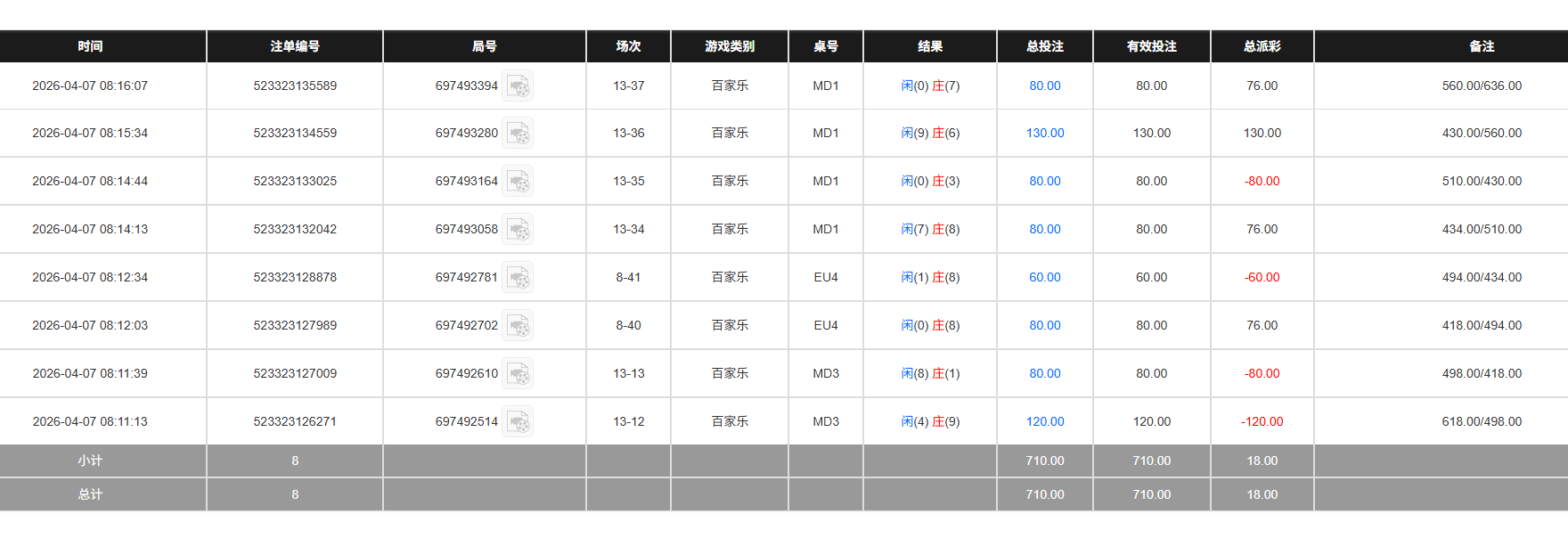
Task: Click replay icon next to round 697493164
Action: coord(518,182)
